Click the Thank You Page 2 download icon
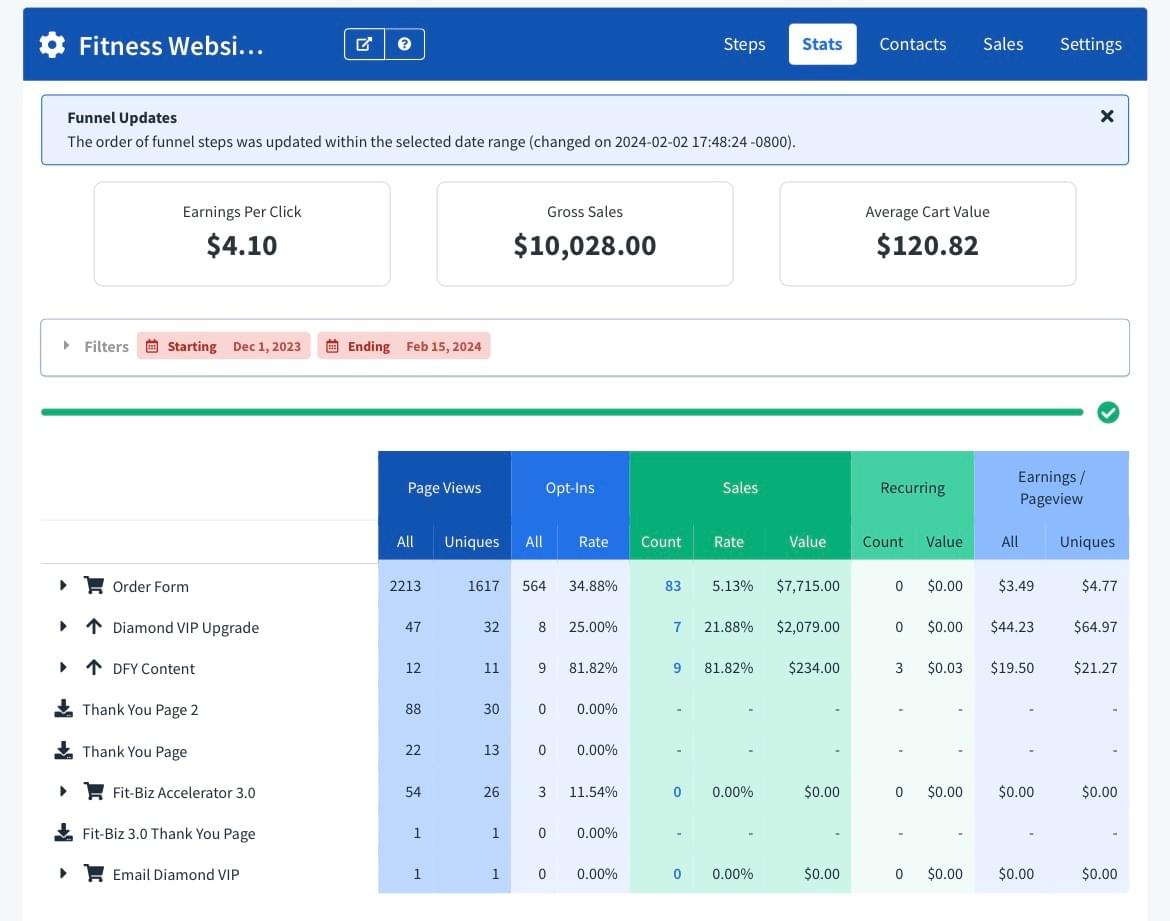The width and height of the screenshot is (1170, 921). [x=63, y=709]
